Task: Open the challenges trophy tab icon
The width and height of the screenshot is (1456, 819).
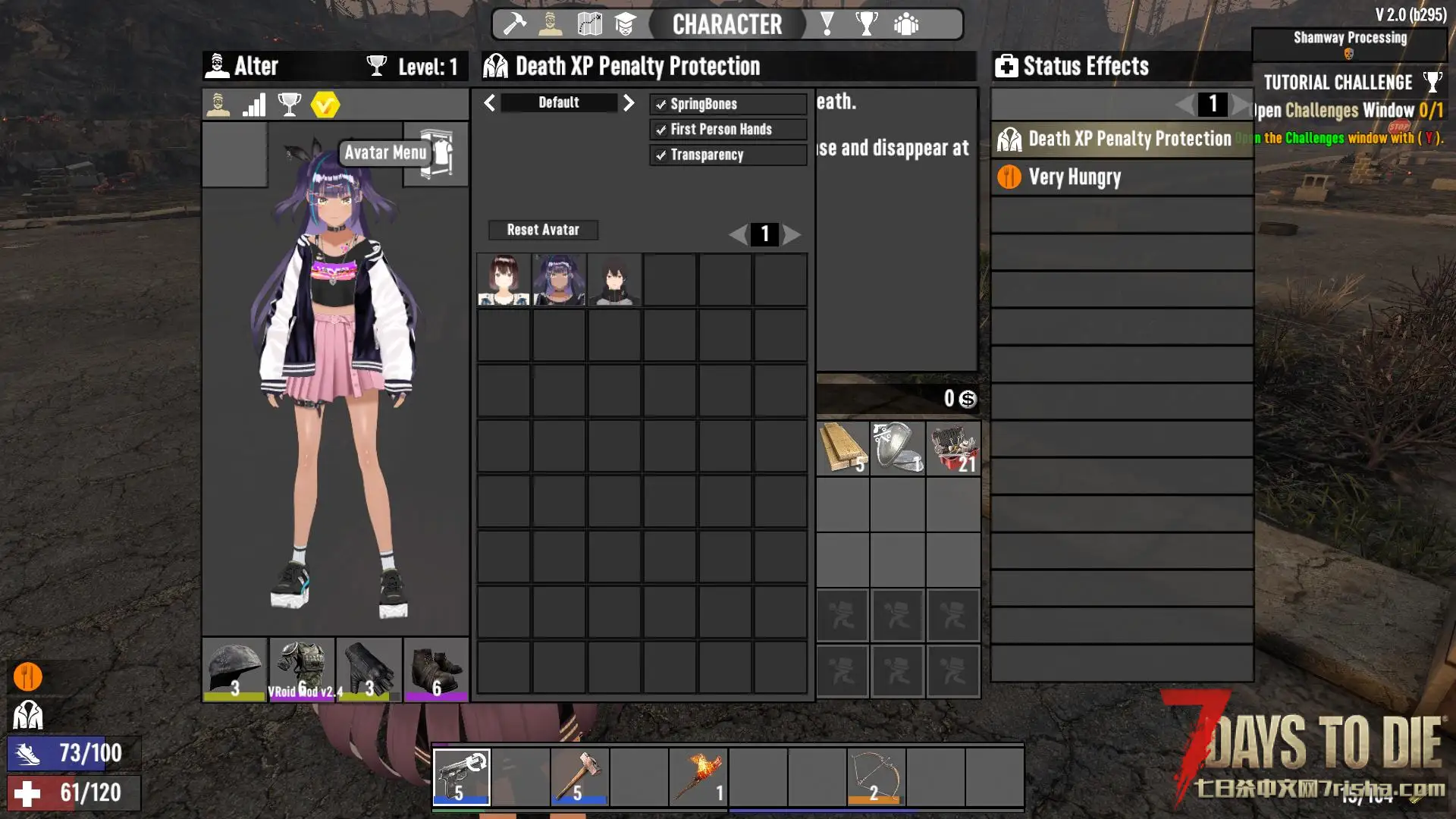Action: coord(866,24)
